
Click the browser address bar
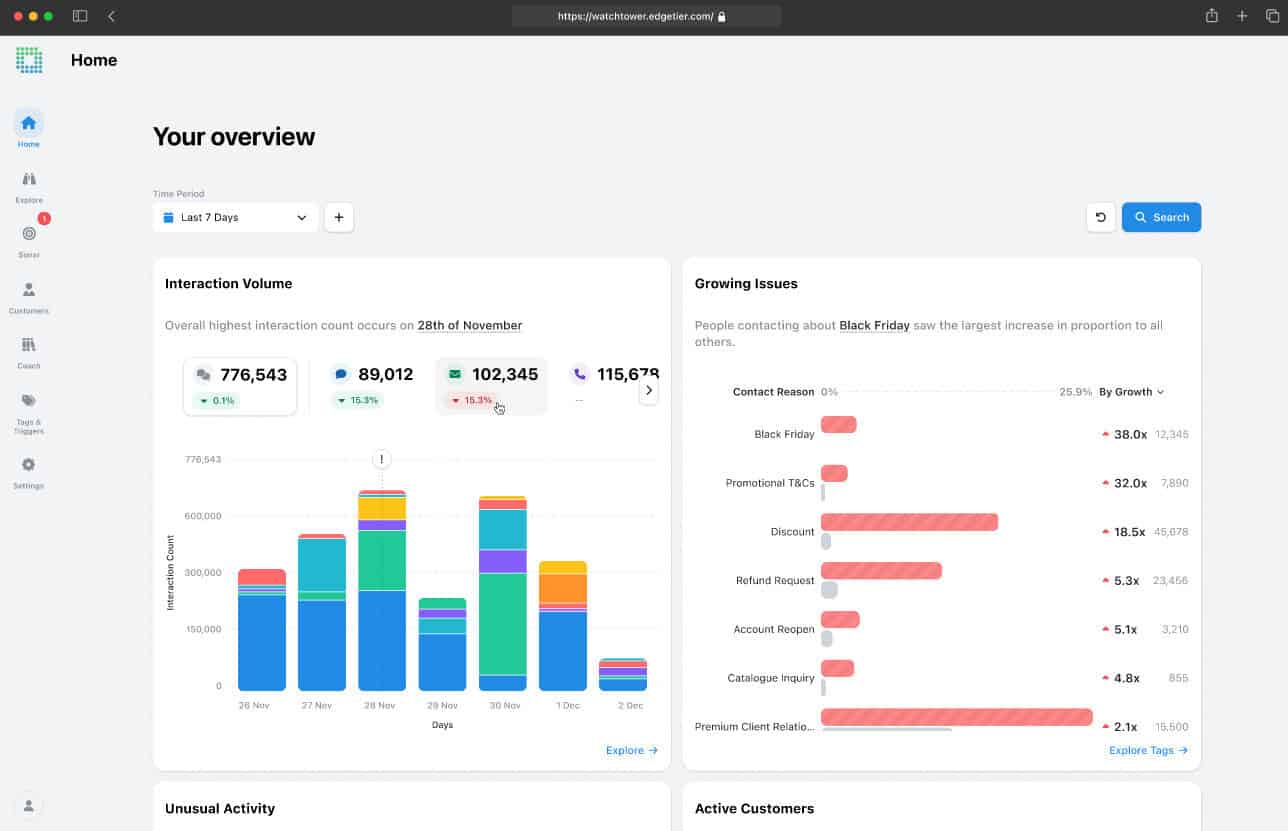pos(646,16)
